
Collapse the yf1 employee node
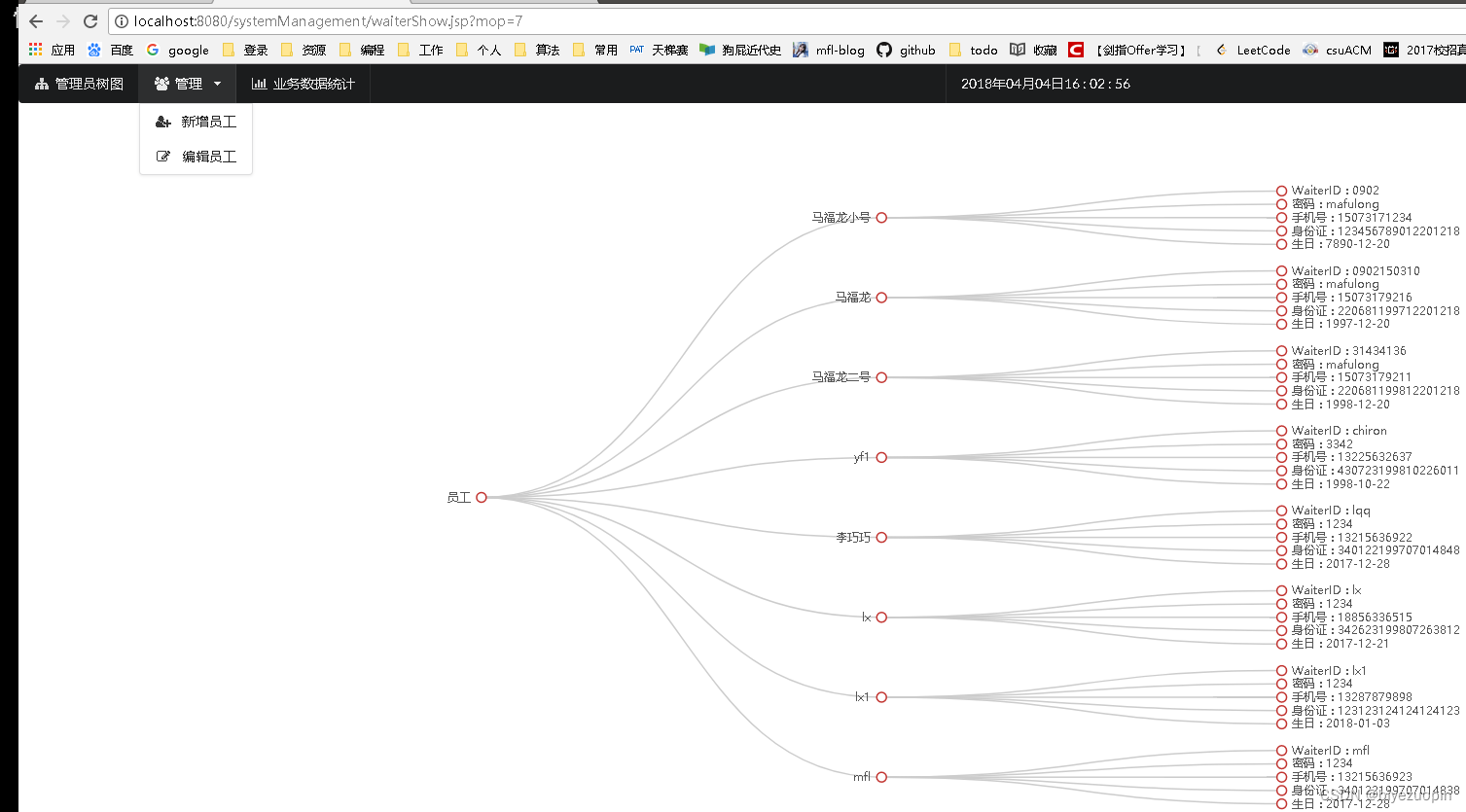coord(881,457)
